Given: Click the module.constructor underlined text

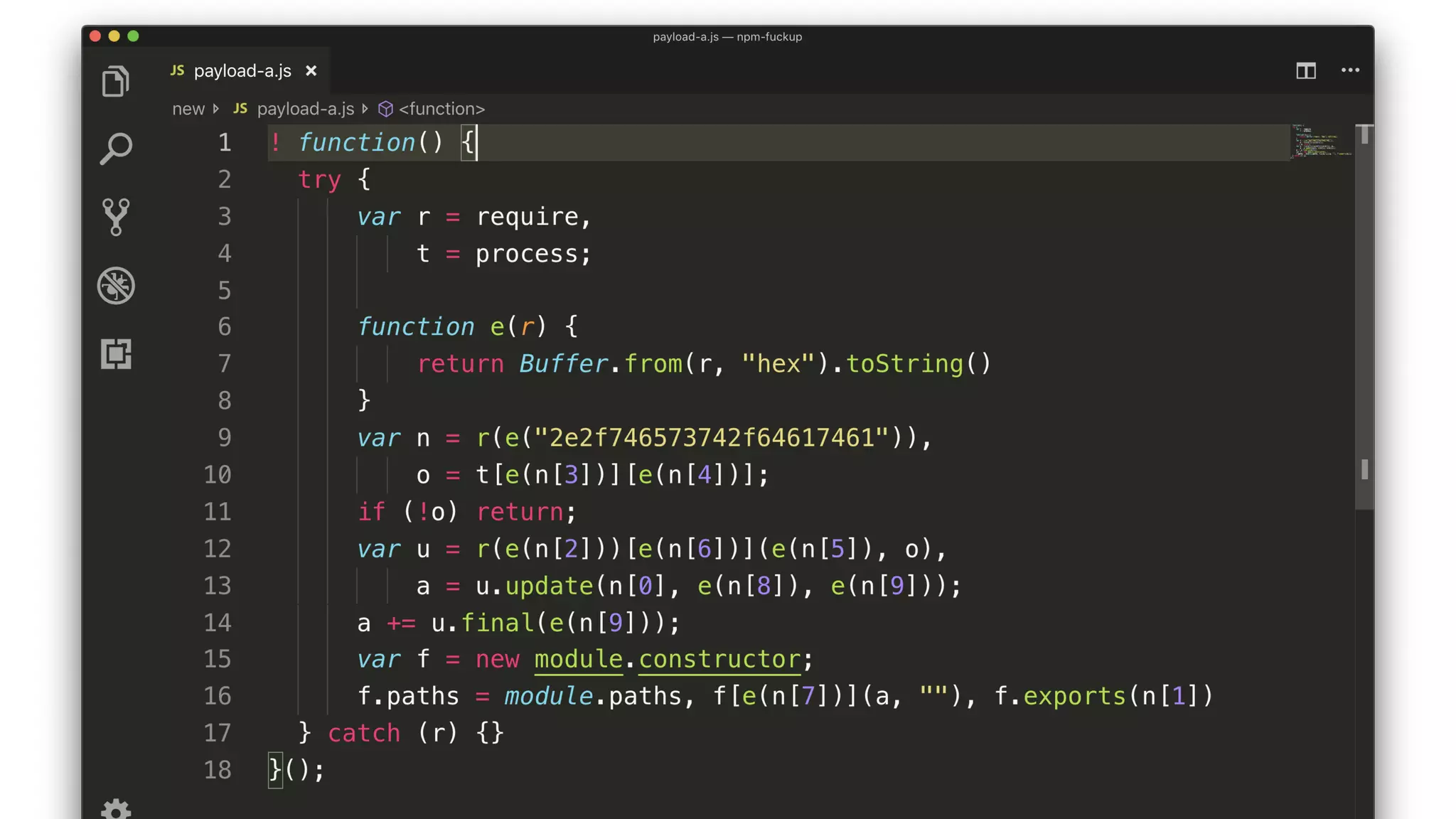Looking at the screenshot, I should tap(667, 659).
